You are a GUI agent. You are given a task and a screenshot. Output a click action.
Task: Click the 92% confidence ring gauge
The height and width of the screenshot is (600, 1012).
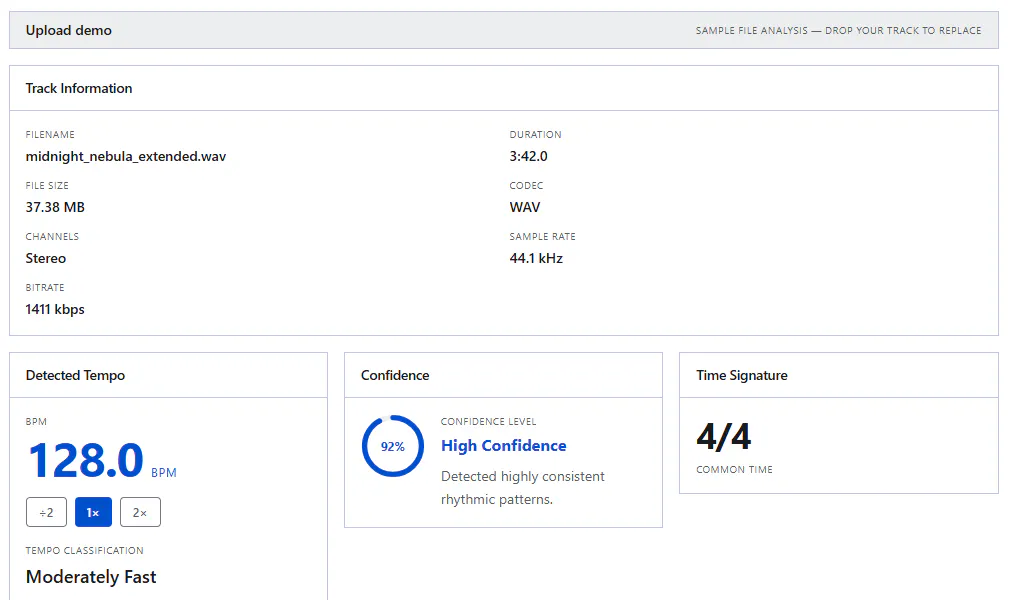click(x=392, y=446)
